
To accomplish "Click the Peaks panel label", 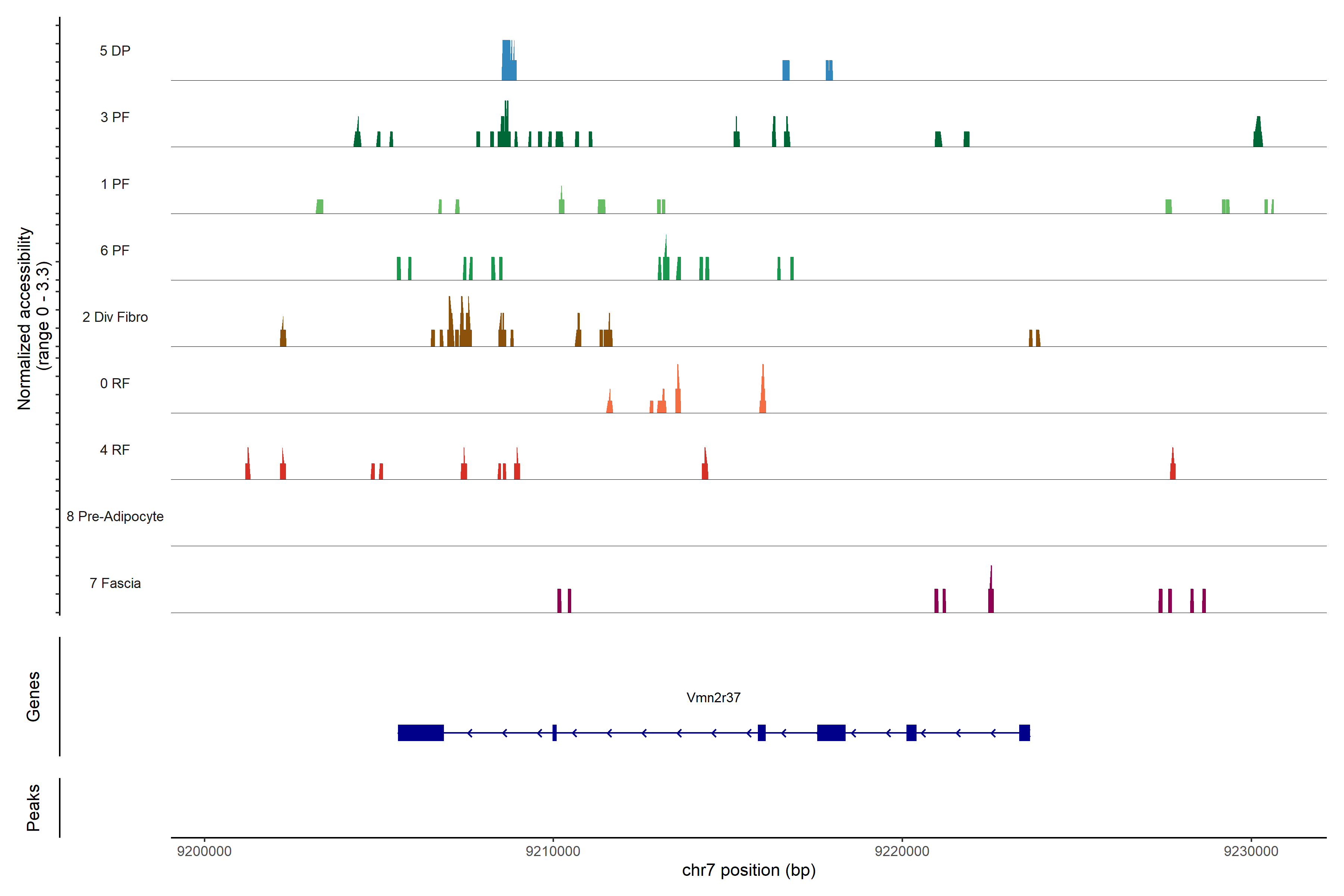I will tap(33, 808).
